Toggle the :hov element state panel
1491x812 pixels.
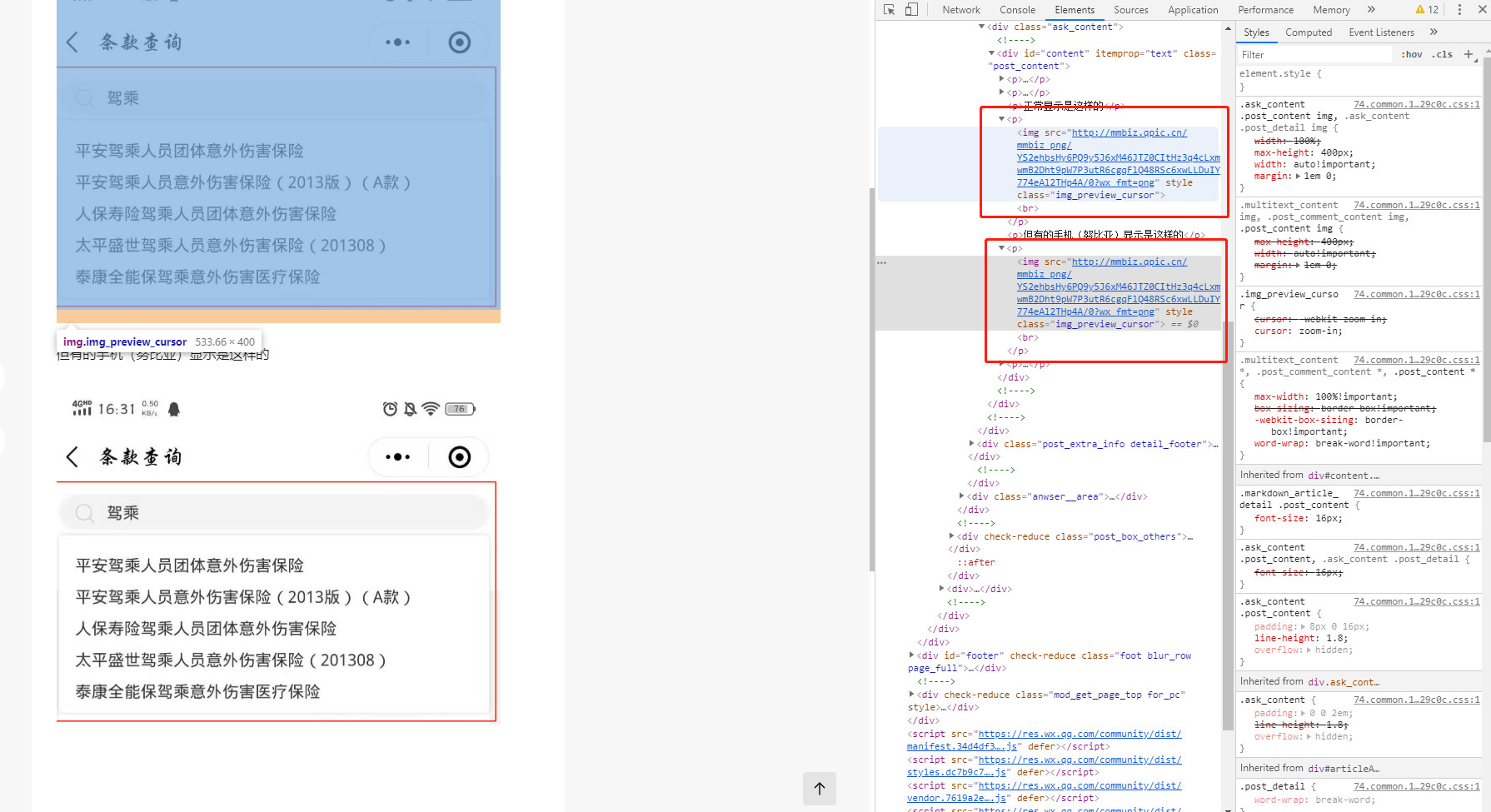1412,55
